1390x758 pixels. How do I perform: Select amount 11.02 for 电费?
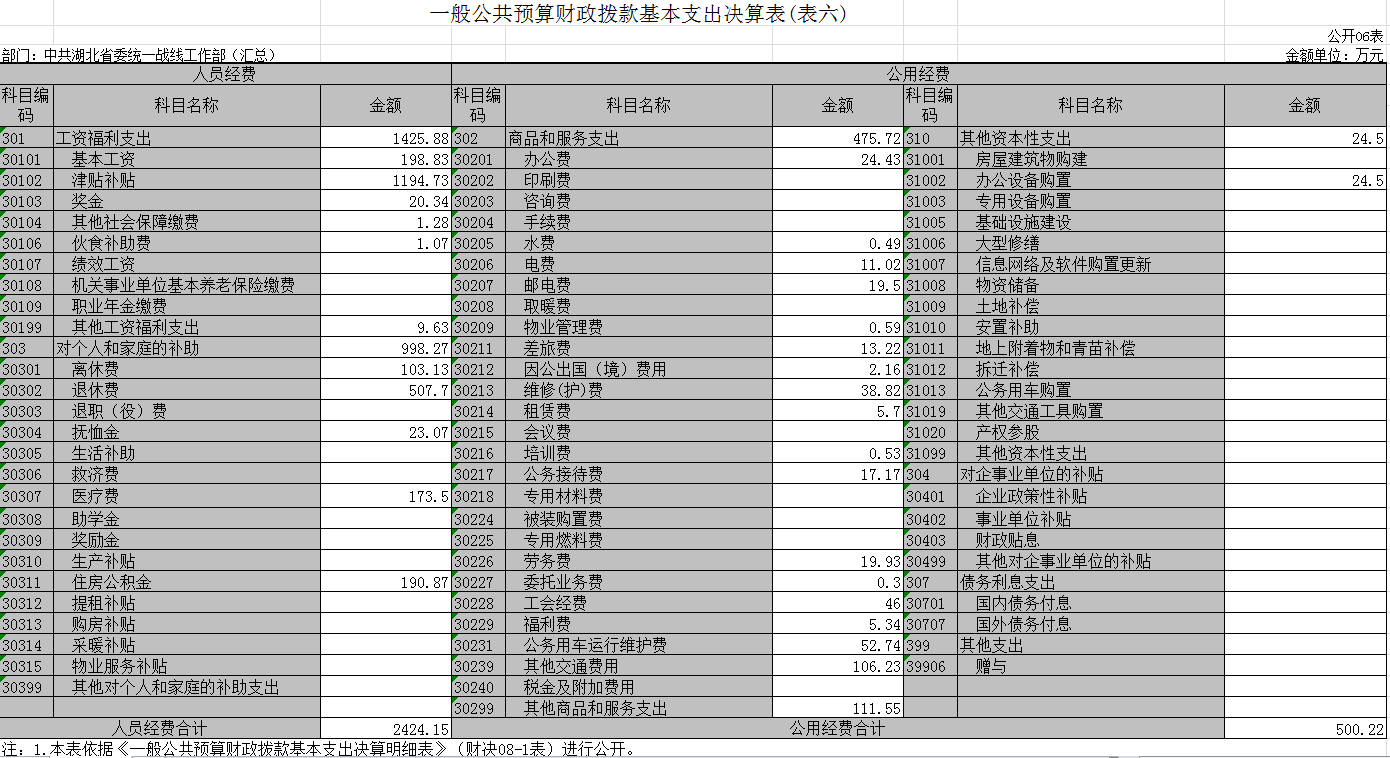838,264
